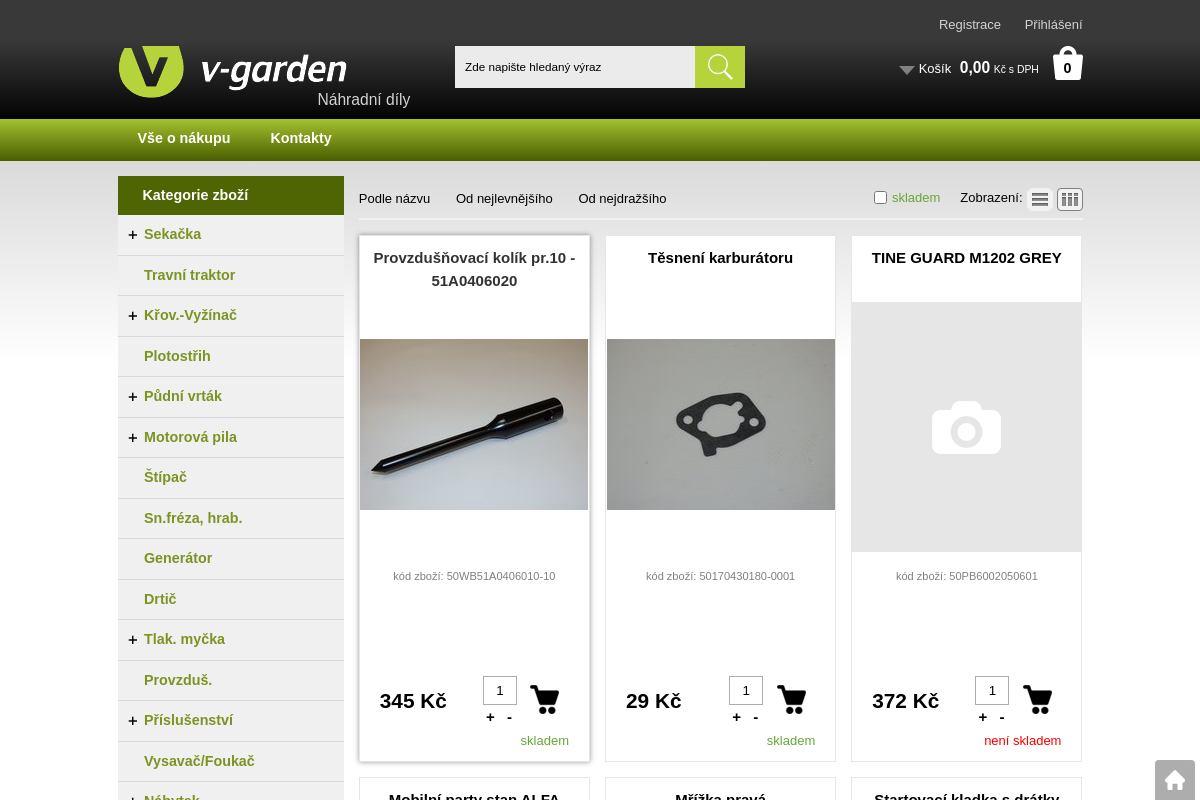Image resolution: width=1200 pixels, height=800 pixels.
Task: Expand the Motorová pila category
Action: coord(133,437)
